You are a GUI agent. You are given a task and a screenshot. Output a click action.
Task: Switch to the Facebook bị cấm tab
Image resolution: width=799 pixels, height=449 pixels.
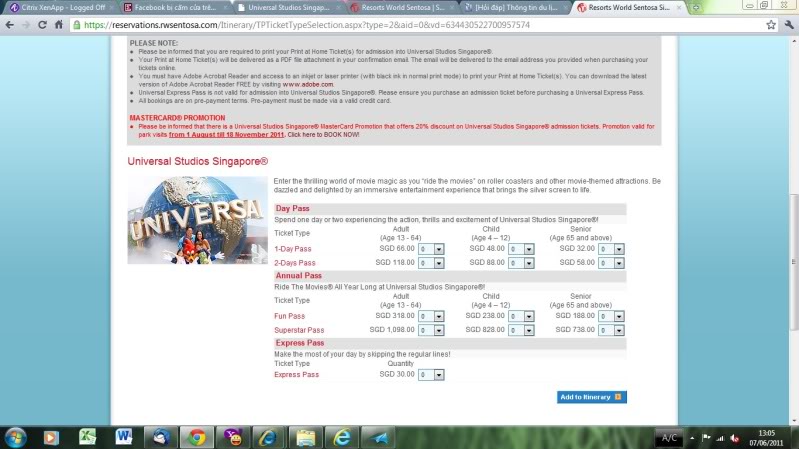tap(175, 8)
